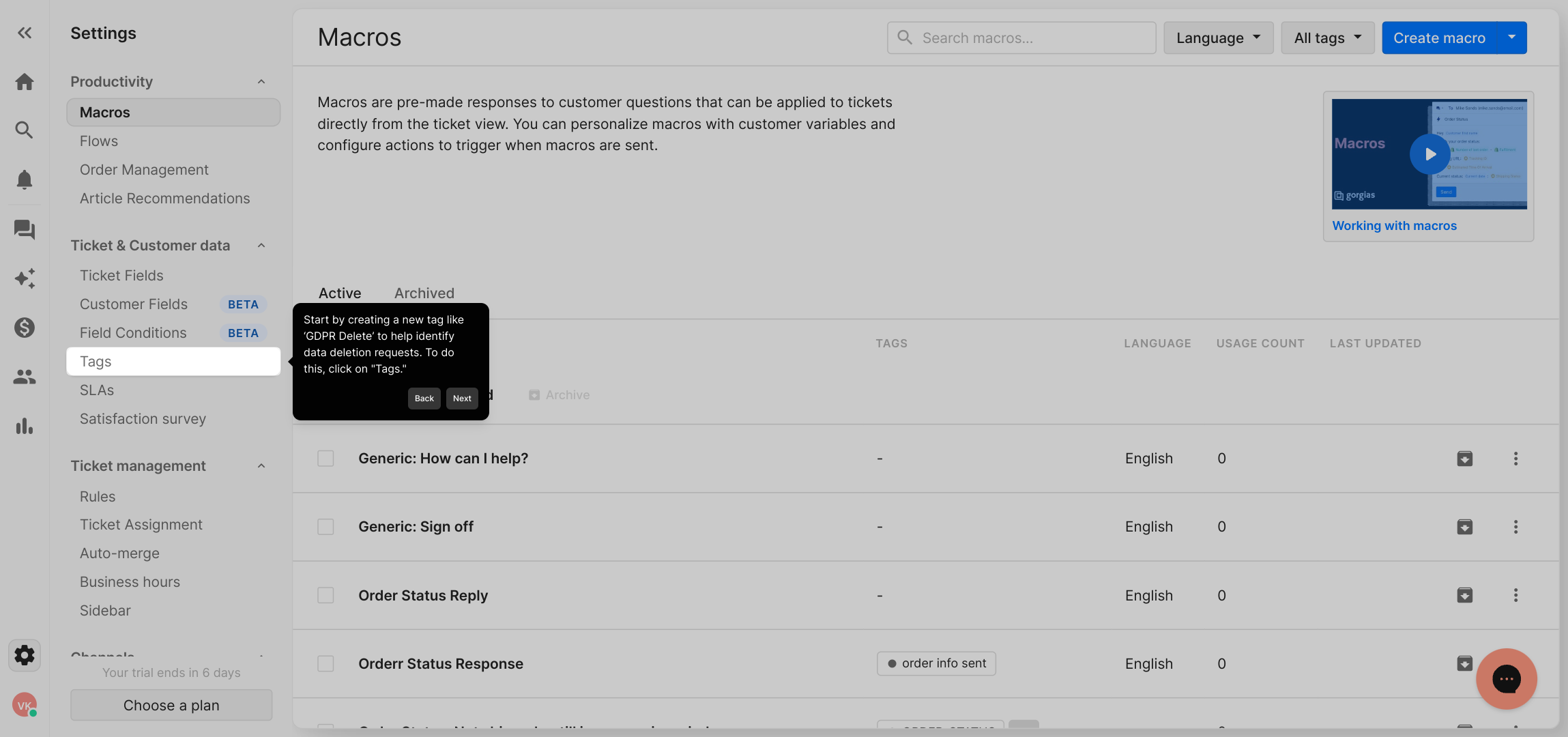
Task: Collapse the Productivity section
Action: (x=261, y=82)
